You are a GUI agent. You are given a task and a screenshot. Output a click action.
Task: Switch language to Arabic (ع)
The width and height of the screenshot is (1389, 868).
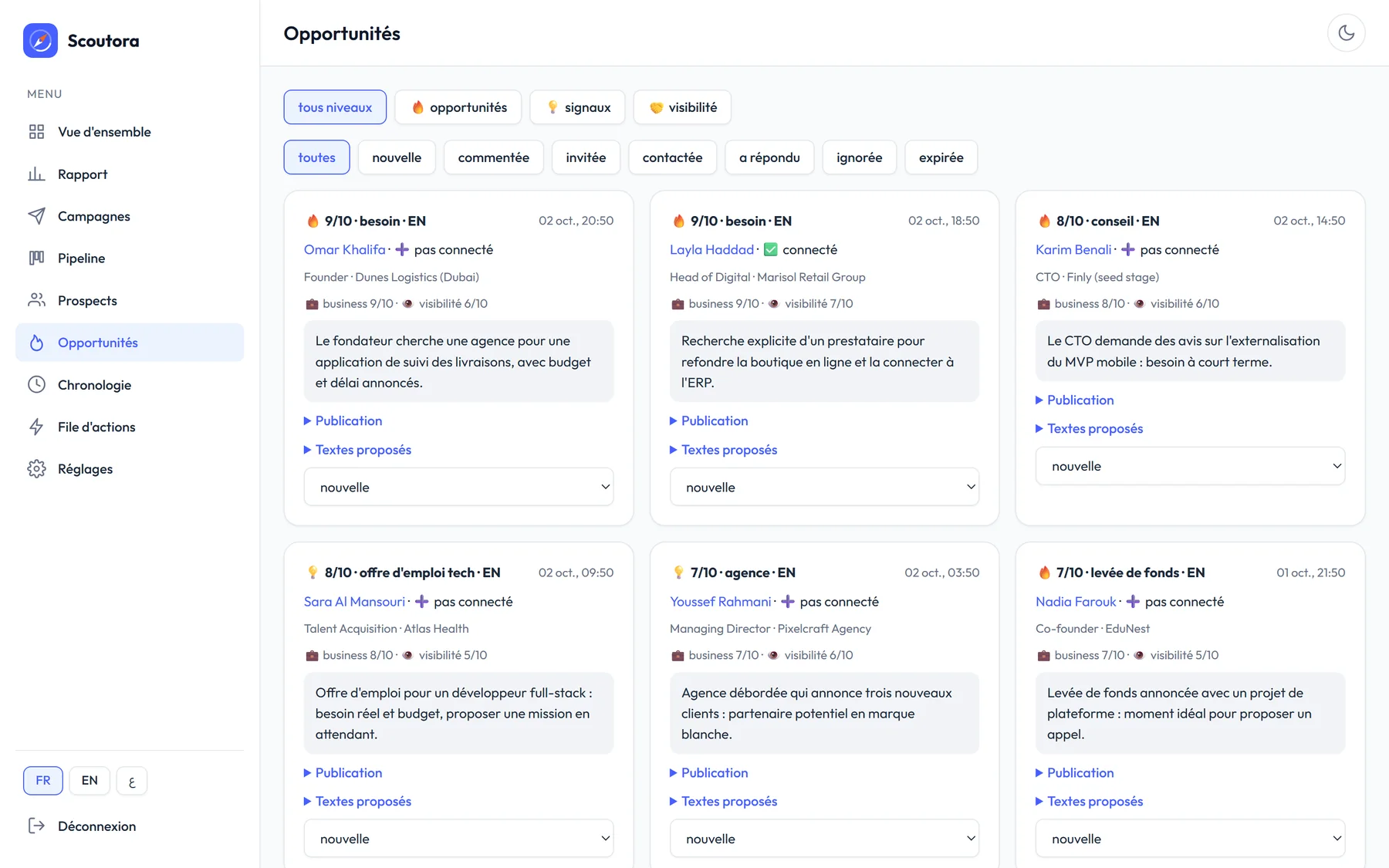(132, 781)
